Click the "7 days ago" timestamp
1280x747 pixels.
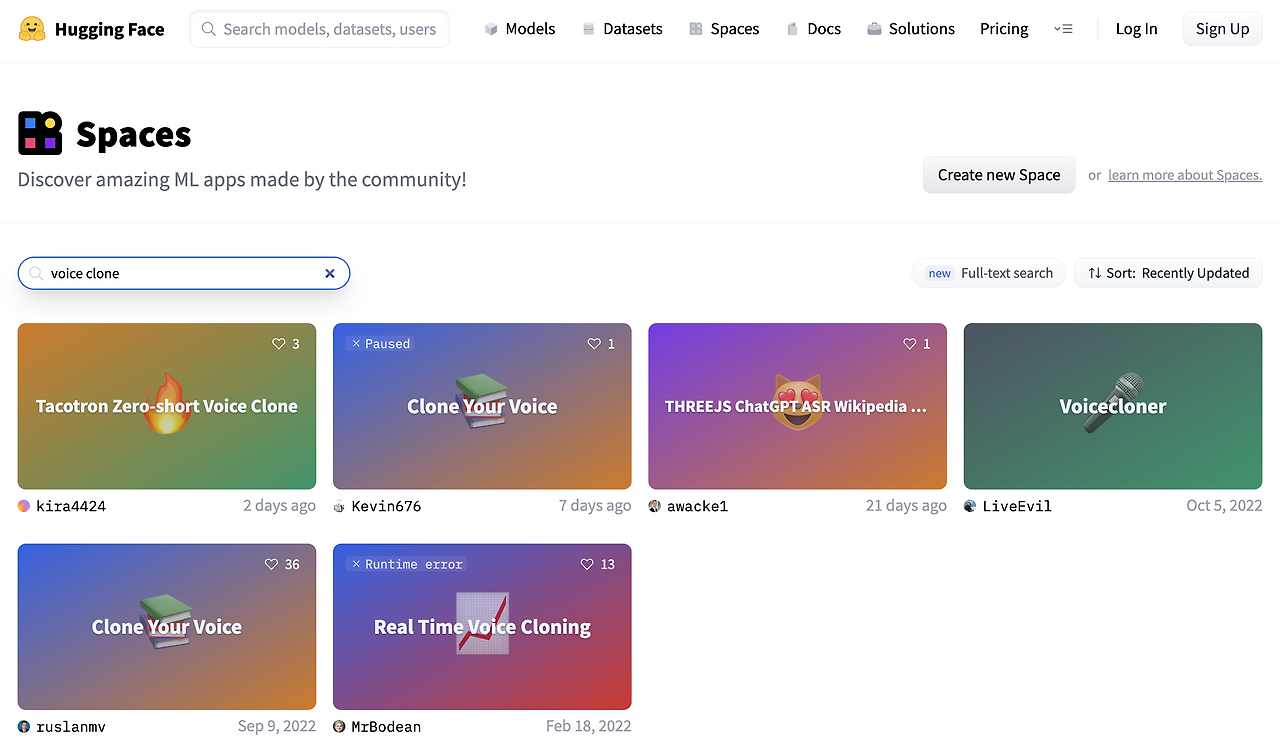[x=595, y=506]
